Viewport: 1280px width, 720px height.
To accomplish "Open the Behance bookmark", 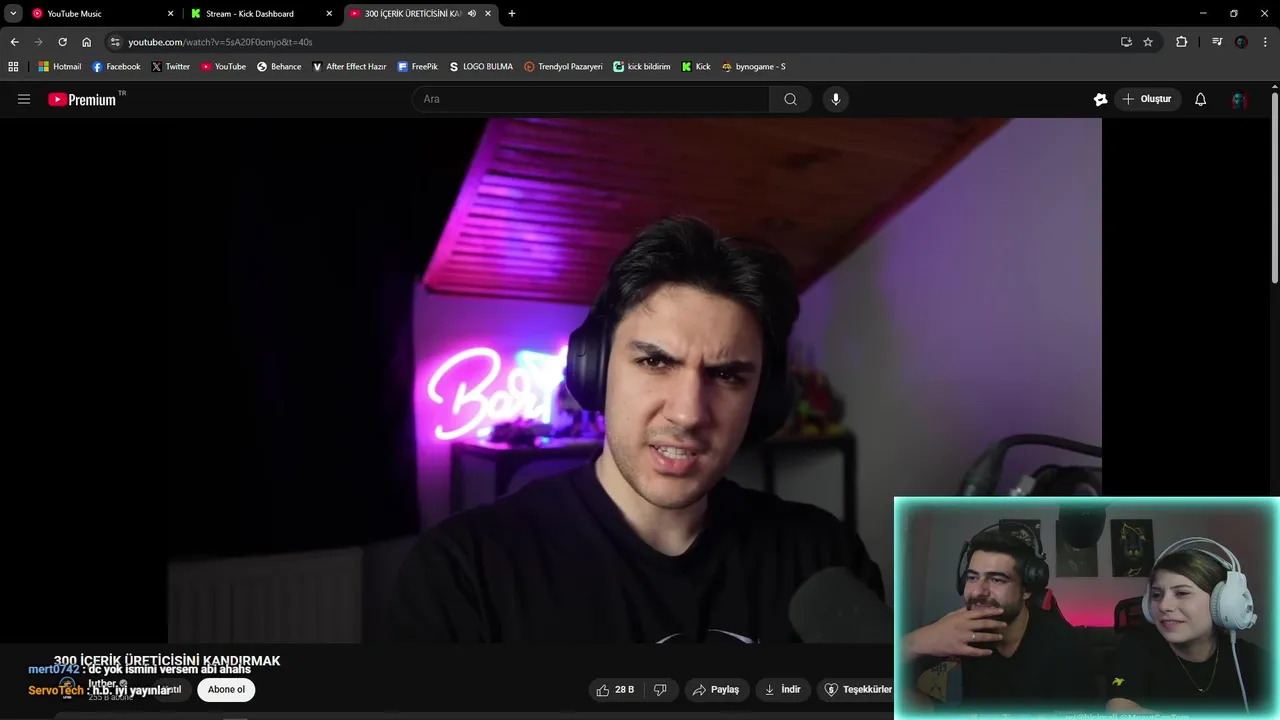I will 279,67.
